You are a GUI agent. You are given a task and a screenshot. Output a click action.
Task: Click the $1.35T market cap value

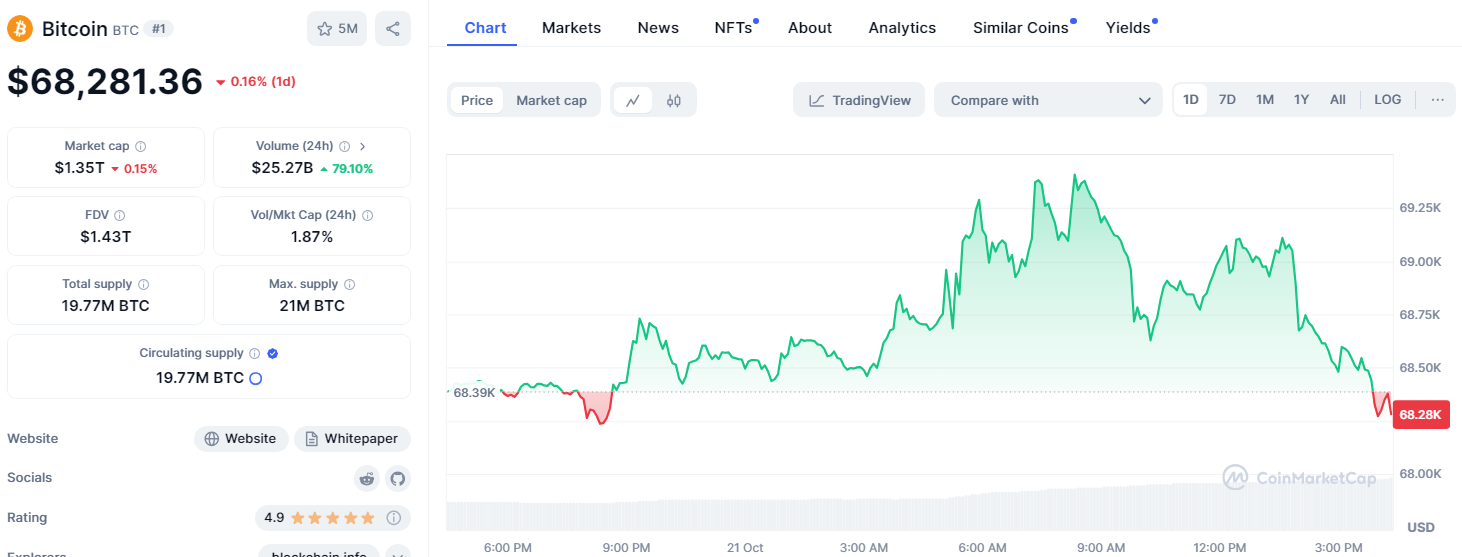[79, 168]
